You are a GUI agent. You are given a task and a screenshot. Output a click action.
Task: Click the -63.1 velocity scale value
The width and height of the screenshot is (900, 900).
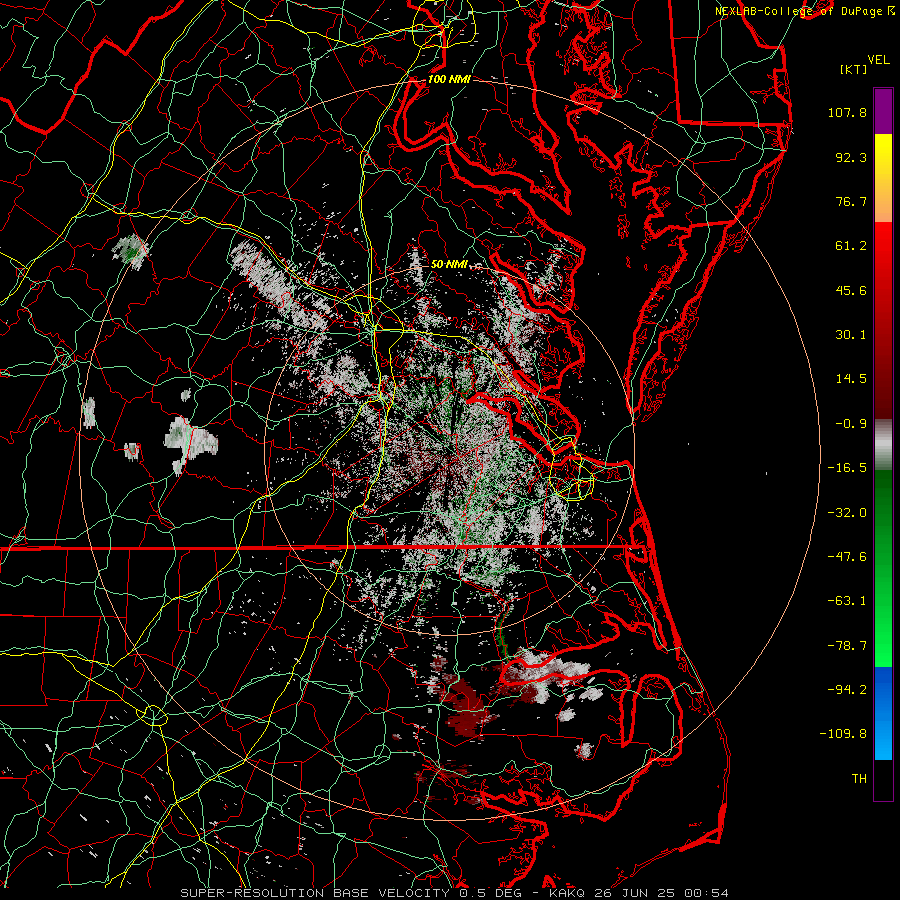click(x=847, y=601)
